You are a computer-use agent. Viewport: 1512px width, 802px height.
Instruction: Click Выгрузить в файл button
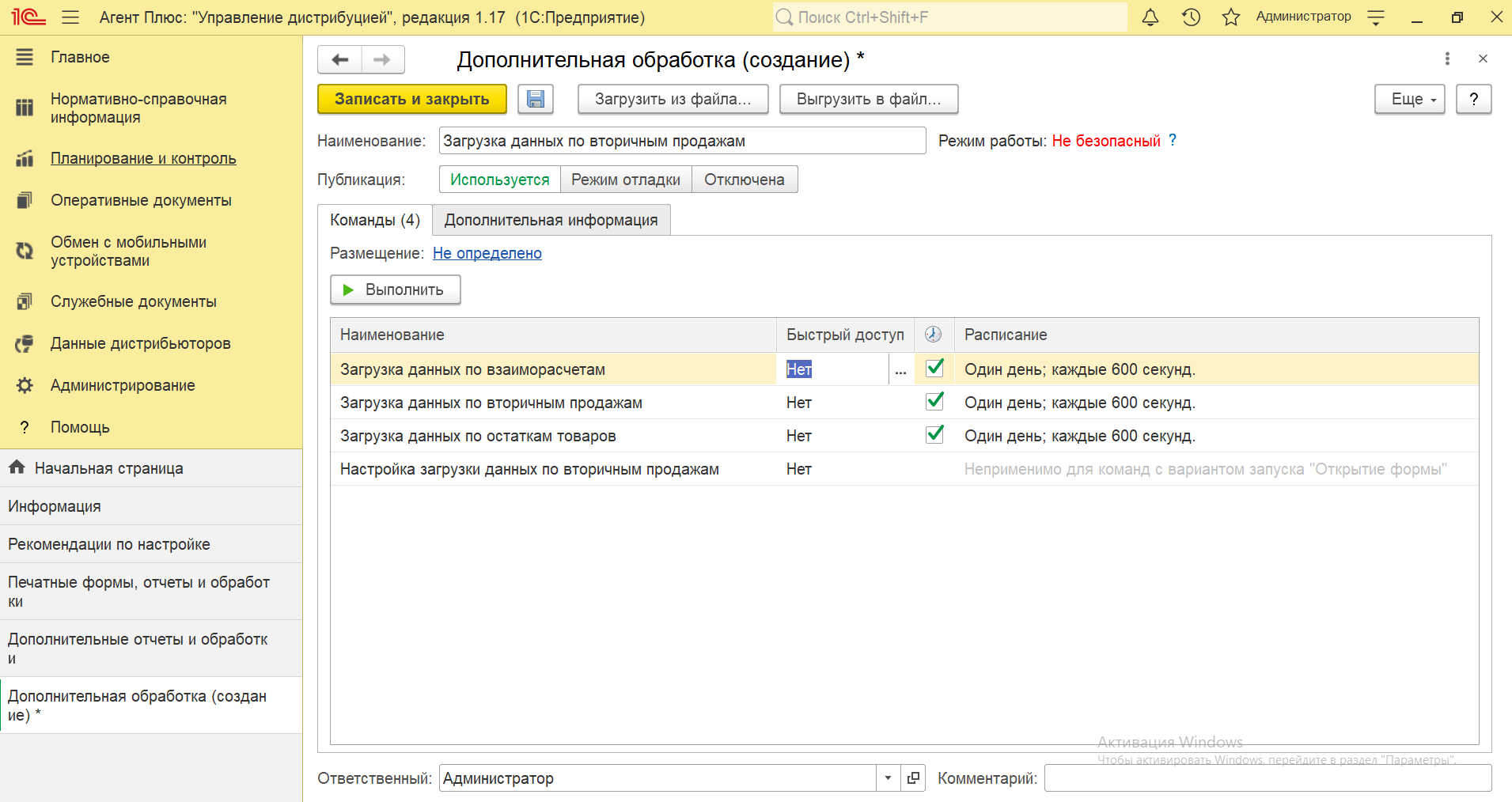869,99
